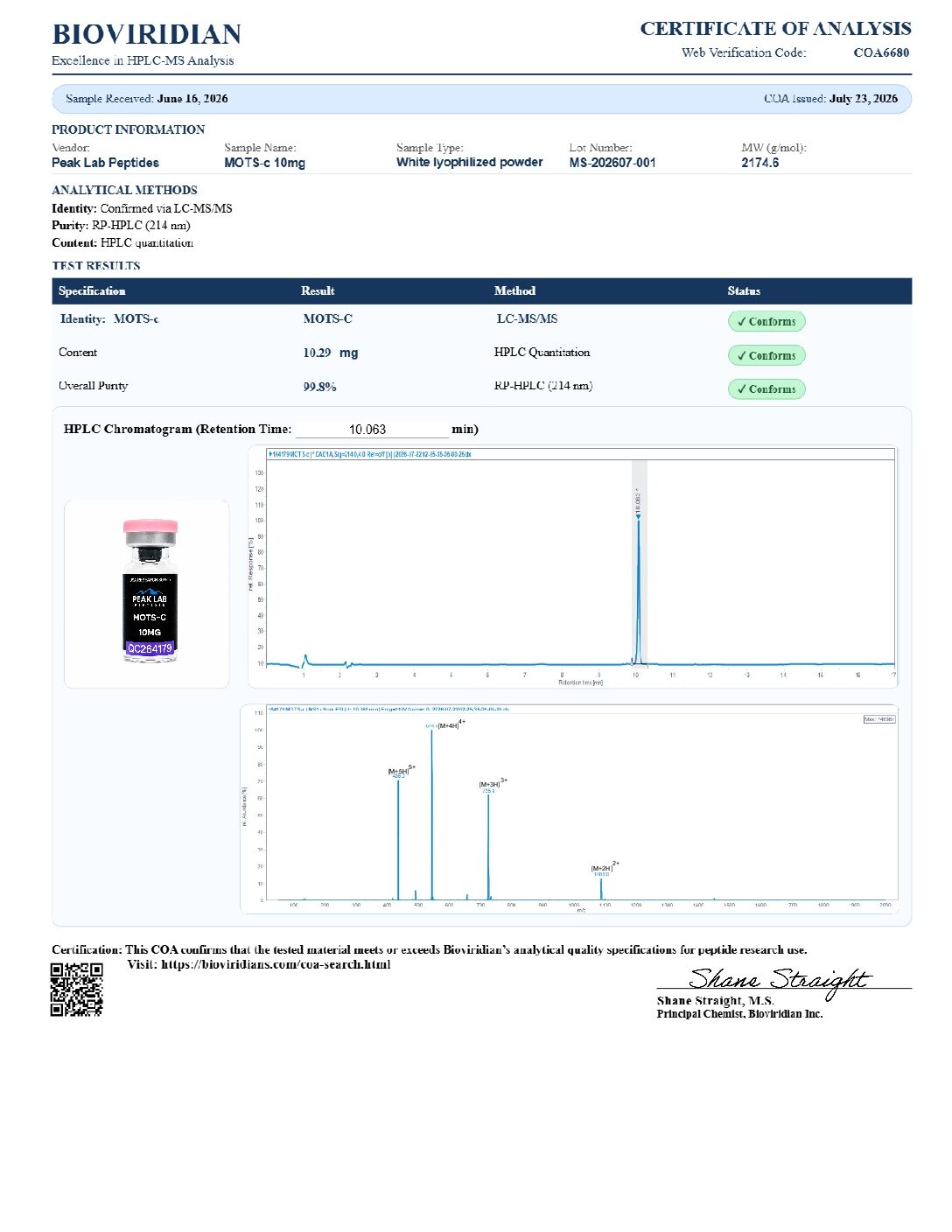Image resolution: width=952 pixels, height=1232 pixels.
Task: Click the MOTS-C vial product photo
Action: click(x=150, y=592)
